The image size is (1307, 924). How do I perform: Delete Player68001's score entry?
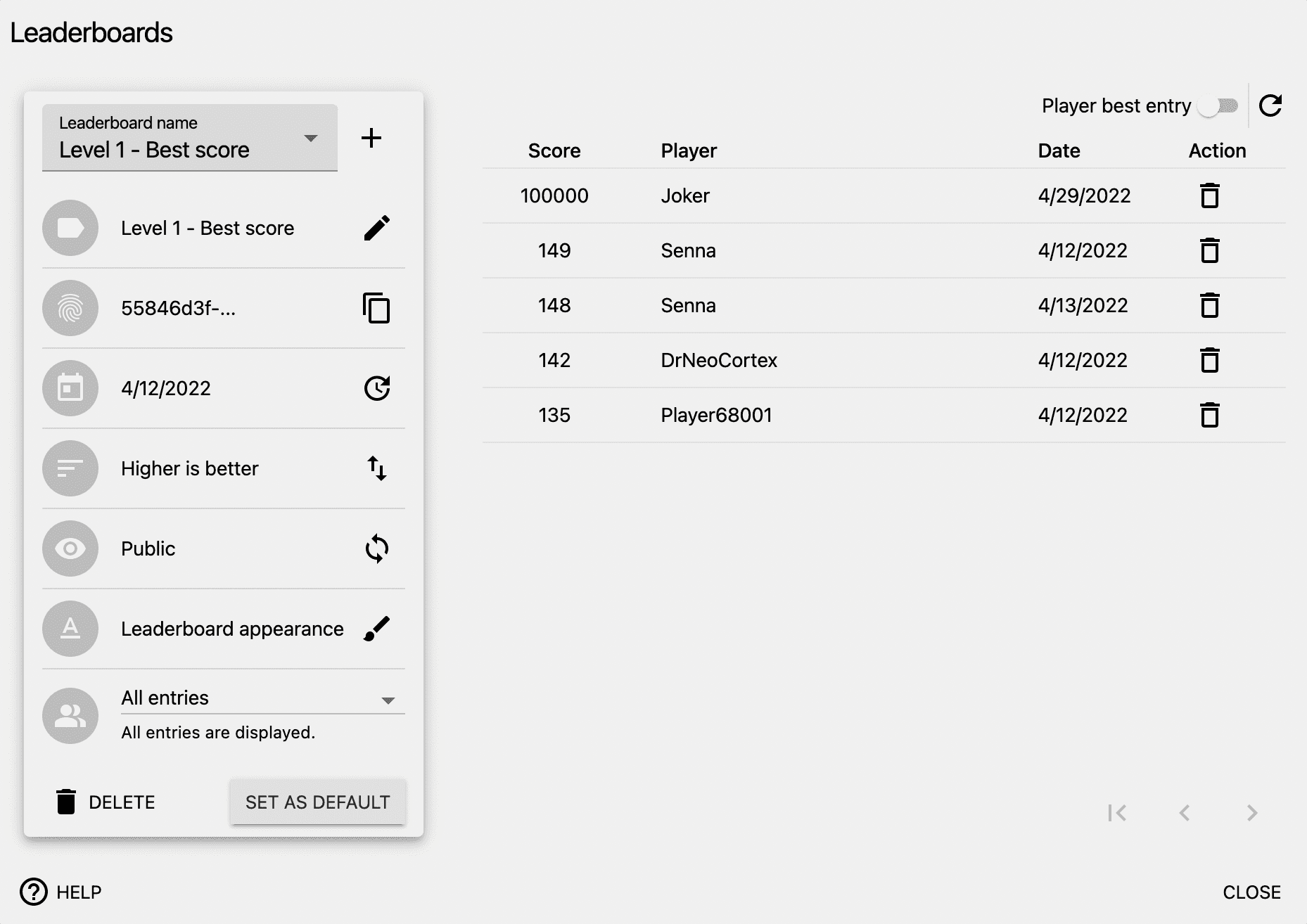click(1209, 415)
